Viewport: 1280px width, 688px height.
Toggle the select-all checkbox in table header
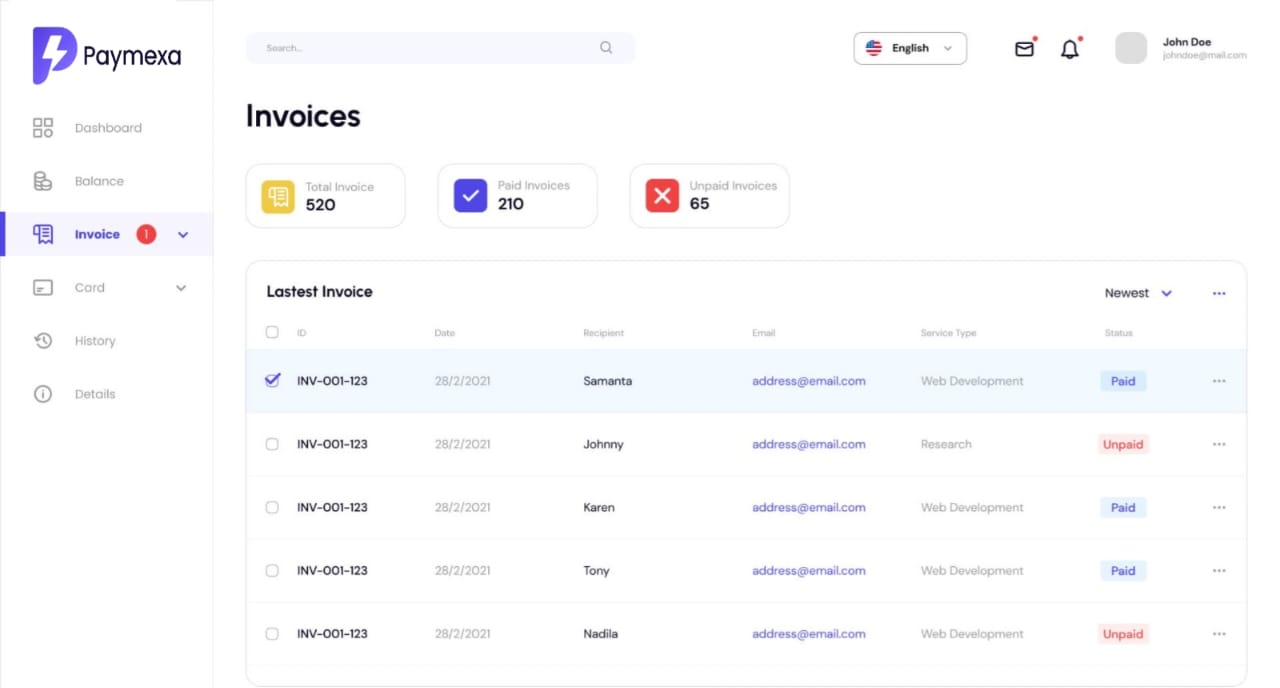pyautogui.click(x=272, y=332)
